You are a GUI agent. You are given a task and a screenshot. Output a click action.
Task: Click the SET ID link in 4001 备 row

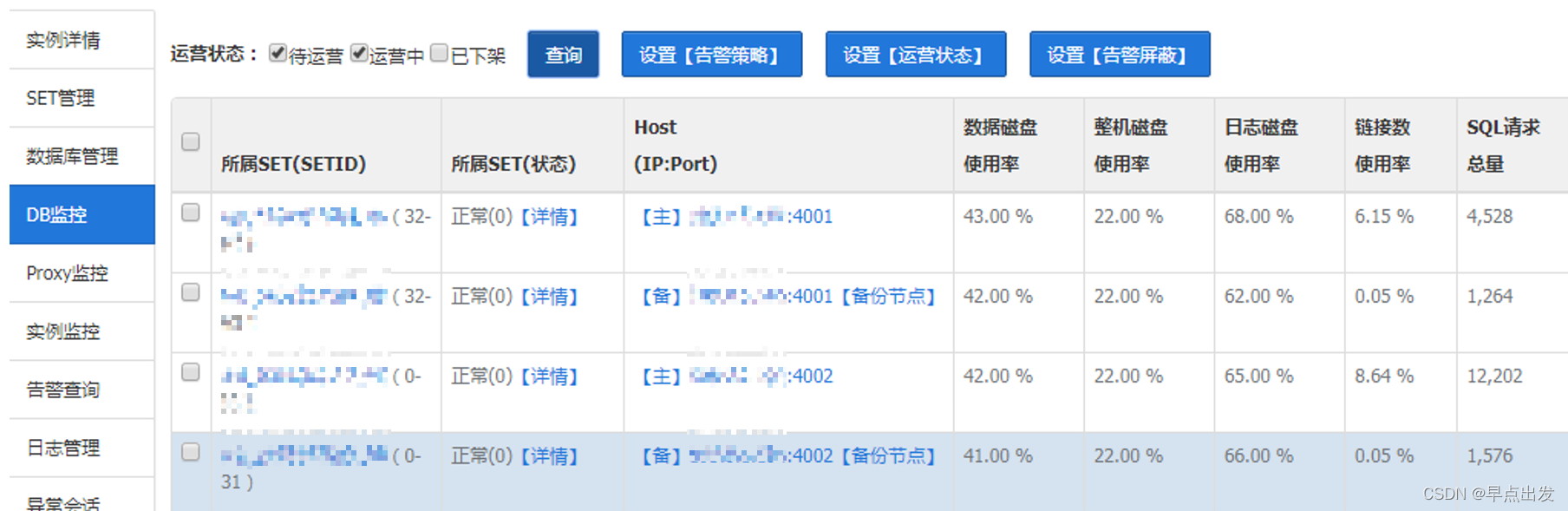click(x=304, y=297)
